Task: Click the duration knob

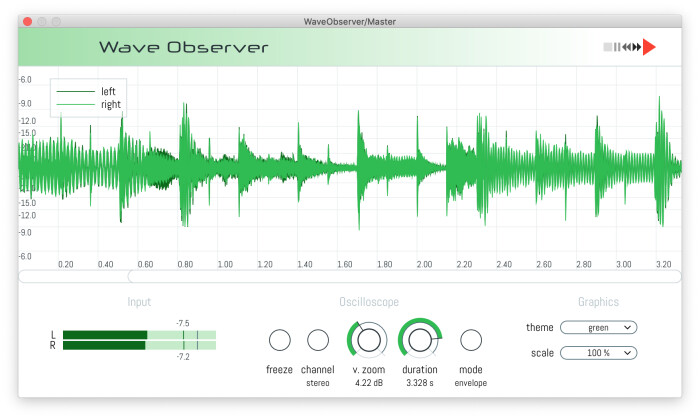Action: (421, 340)
